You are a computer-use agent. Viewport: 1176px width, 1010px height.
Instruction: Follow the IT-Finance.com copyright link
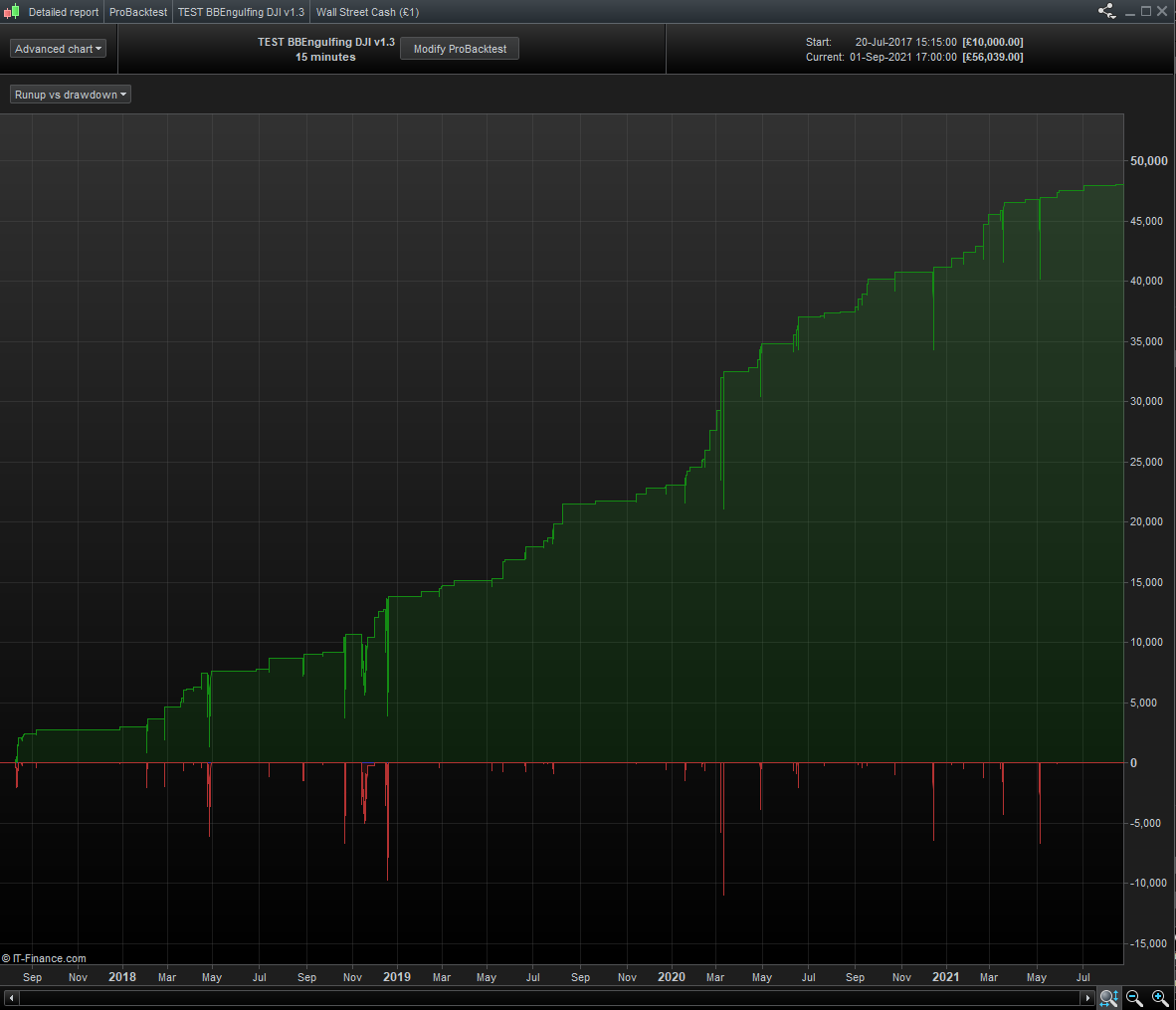pyautogui.click(x=45, y=958)
